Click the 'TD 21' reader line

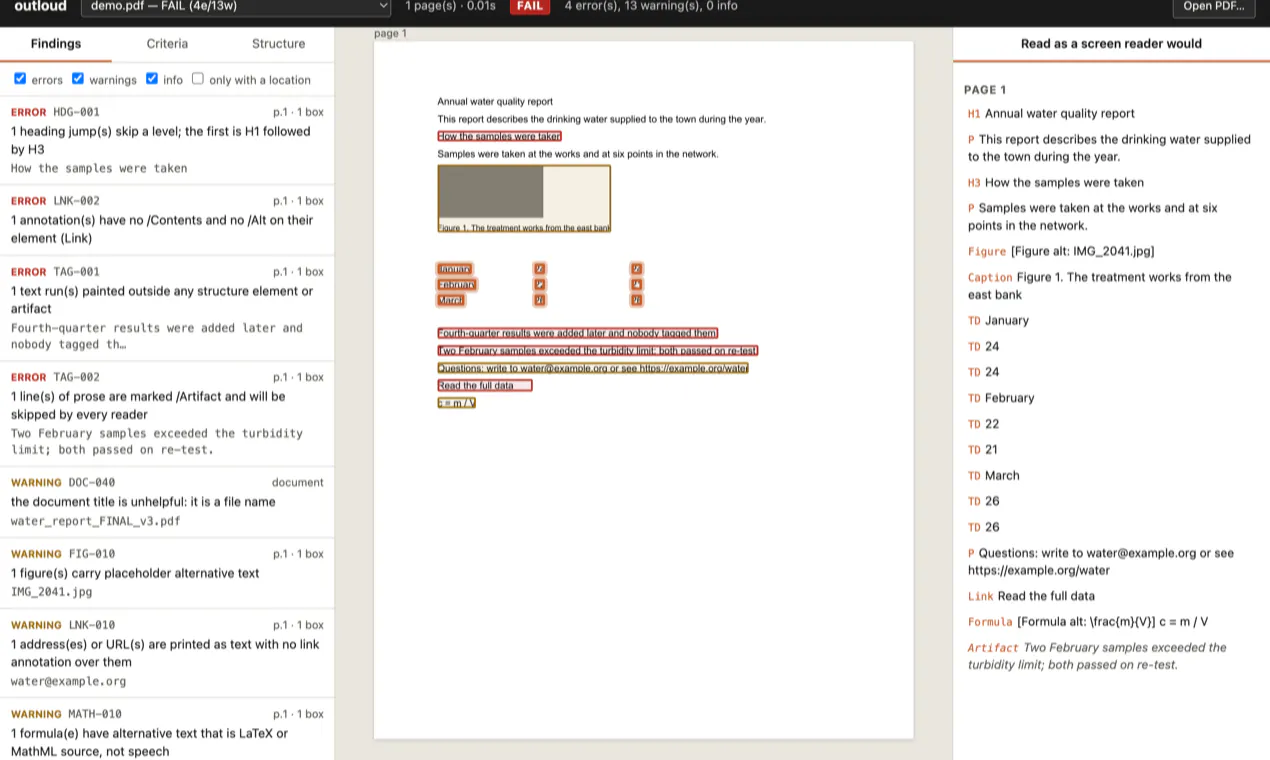click(x=983, y=449)
